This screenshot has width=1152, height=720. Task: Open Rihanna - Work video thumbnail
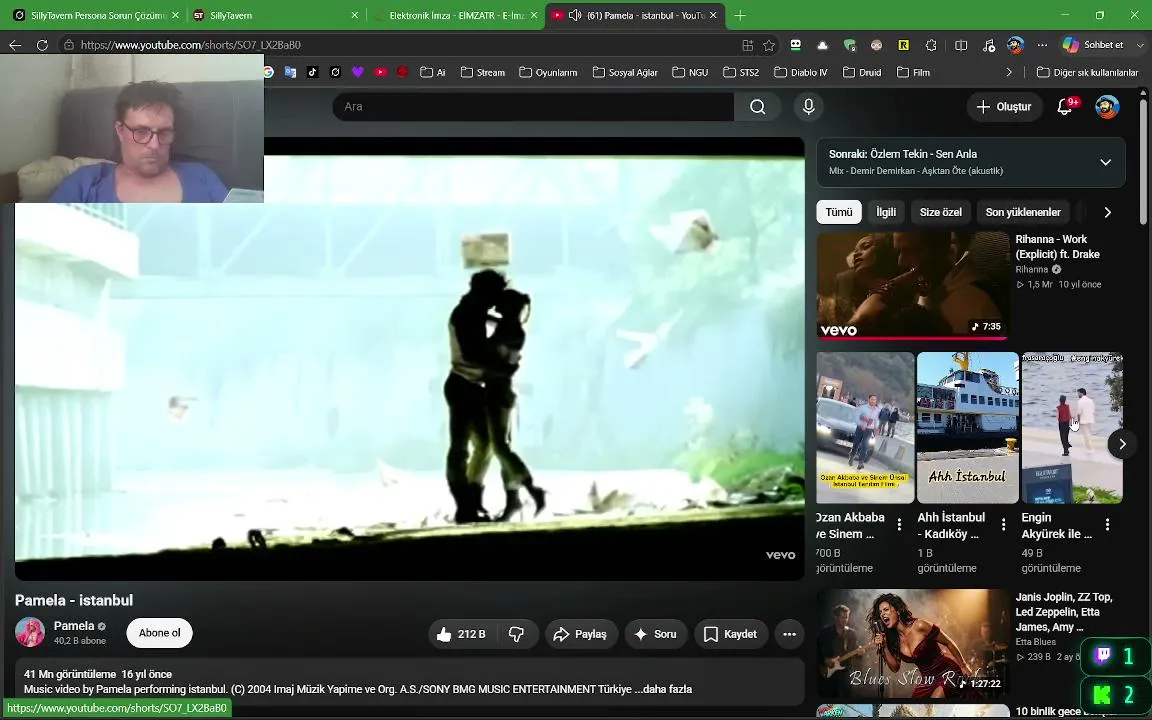click(912, 285)
